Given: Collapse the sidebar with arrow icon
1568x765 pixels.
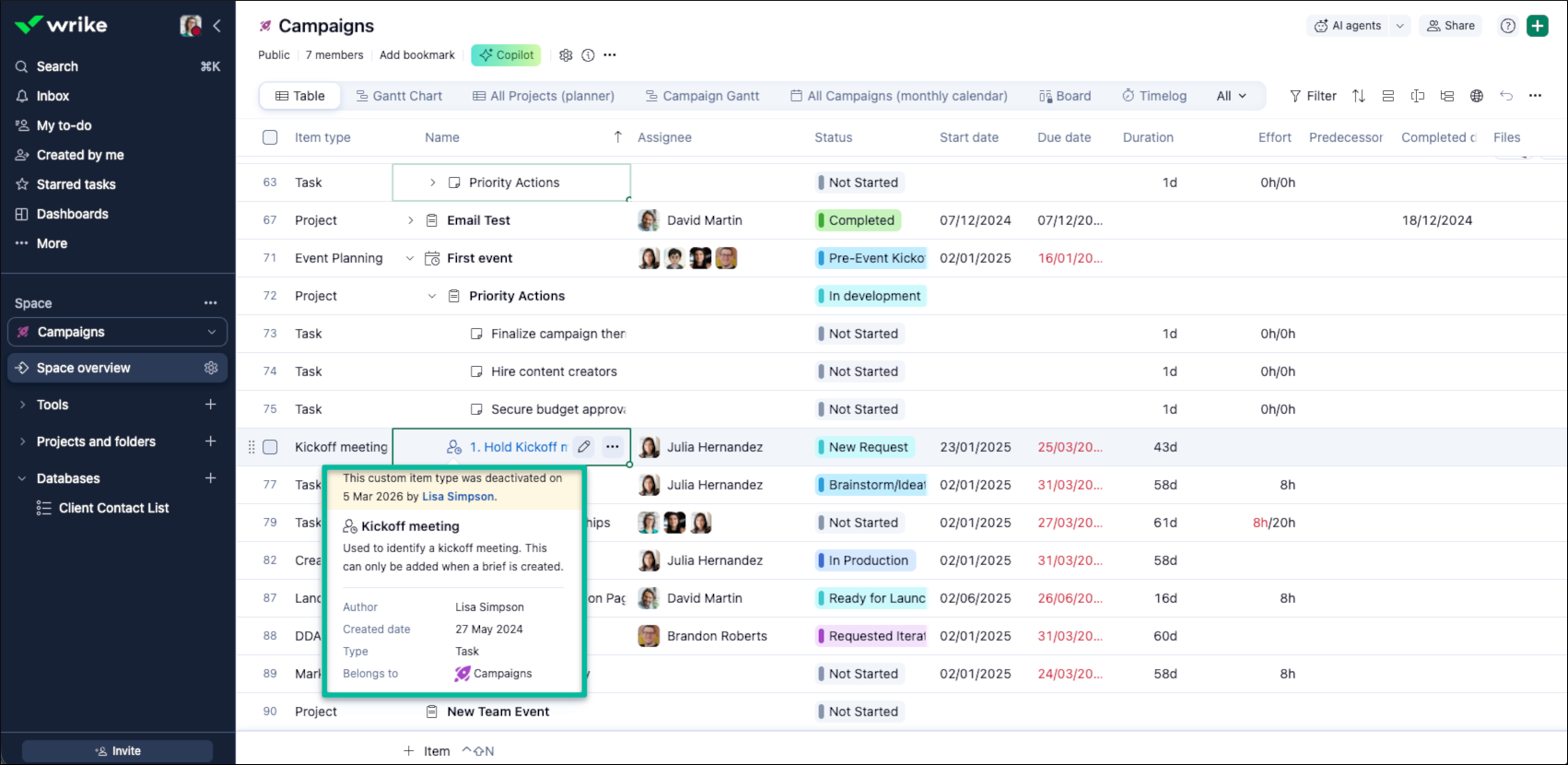Looking at the screenshot, I should point(217,26).
